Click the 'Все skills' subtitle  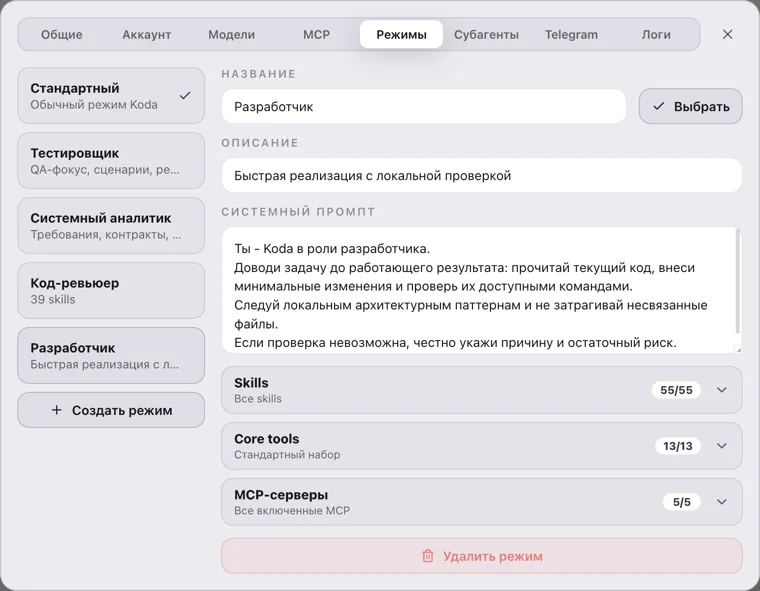point(258,399)
